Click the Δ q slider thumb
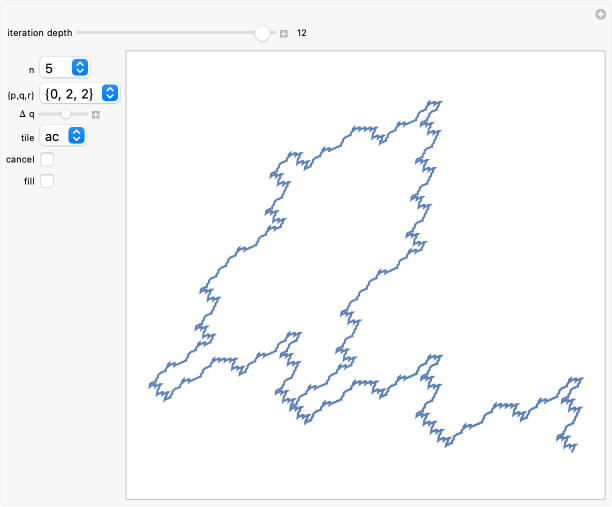The width and height of the screenshot is (612, 507). pos(66,115)
